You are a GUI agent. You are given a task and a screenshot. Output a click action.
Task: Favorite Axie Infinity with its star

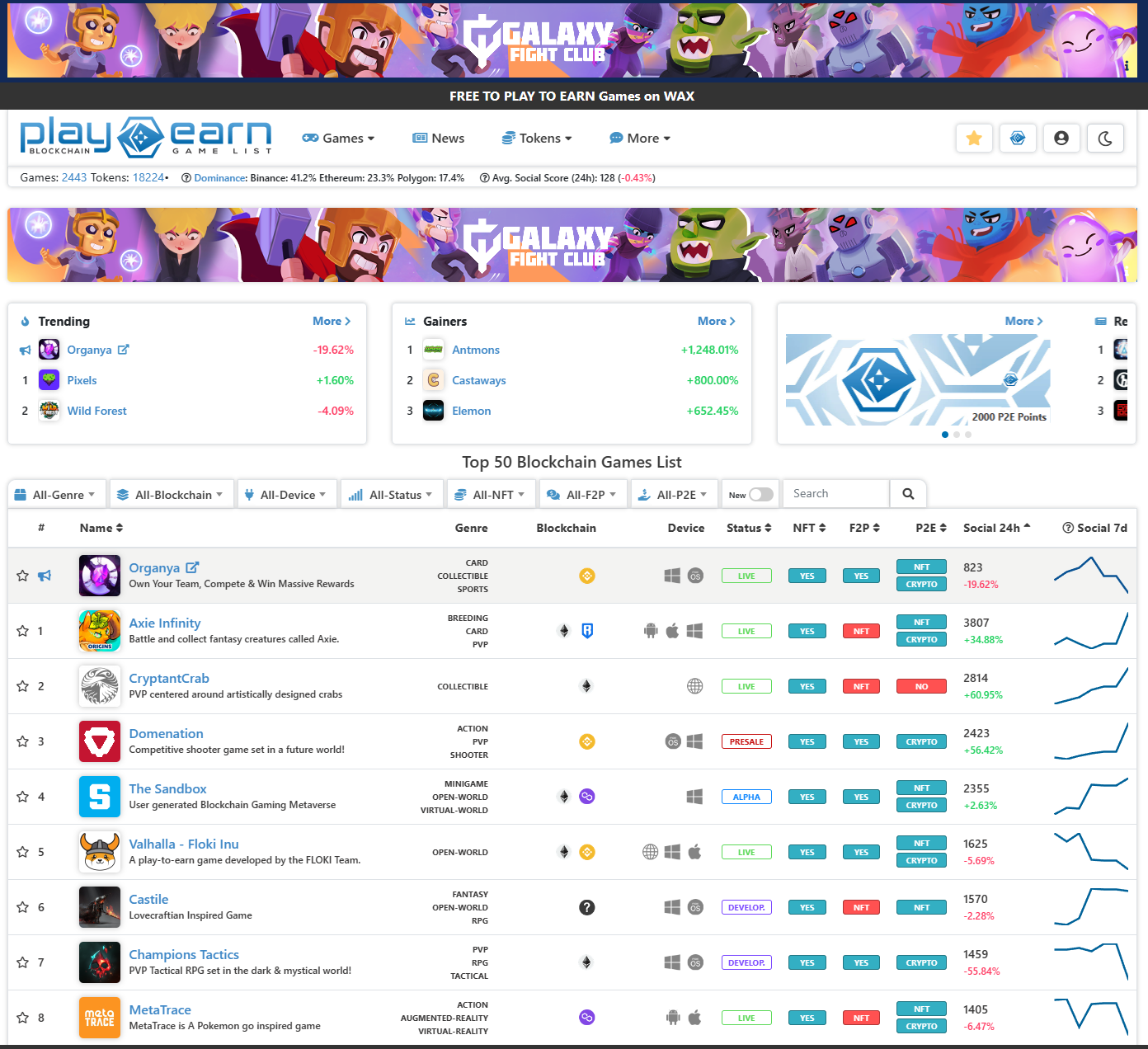pos(23,631)
